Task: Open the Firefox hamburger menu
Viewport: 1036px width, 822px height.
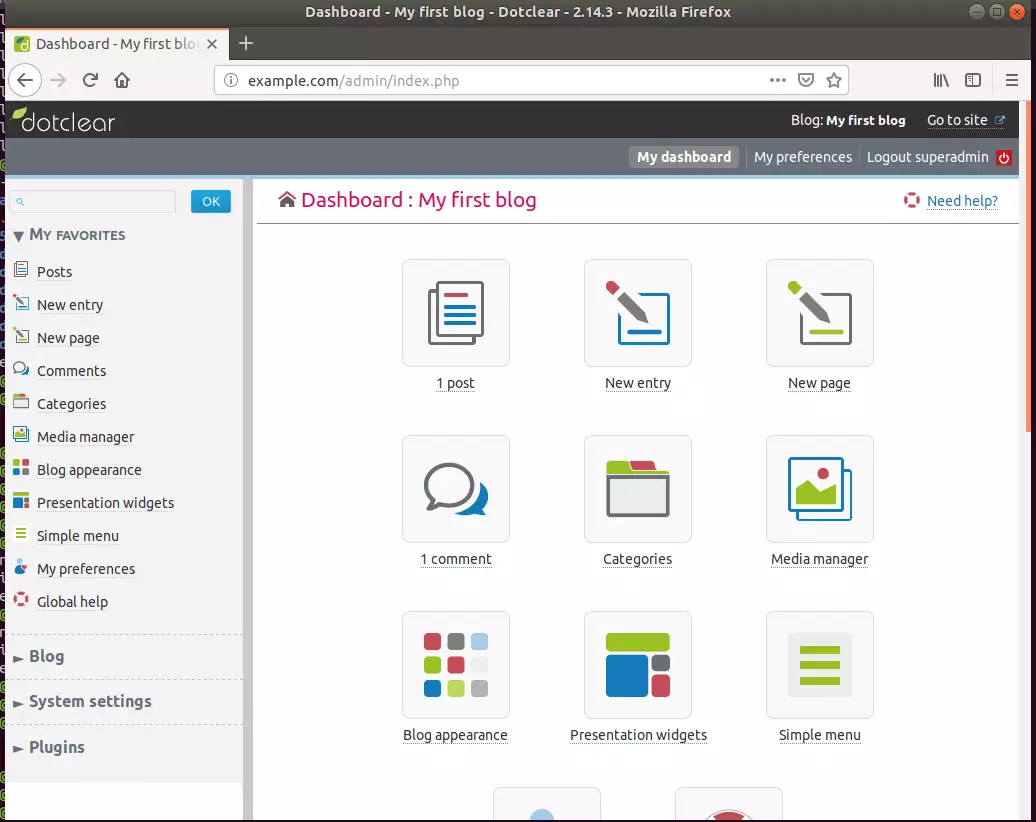Action: pos(1012,81)
